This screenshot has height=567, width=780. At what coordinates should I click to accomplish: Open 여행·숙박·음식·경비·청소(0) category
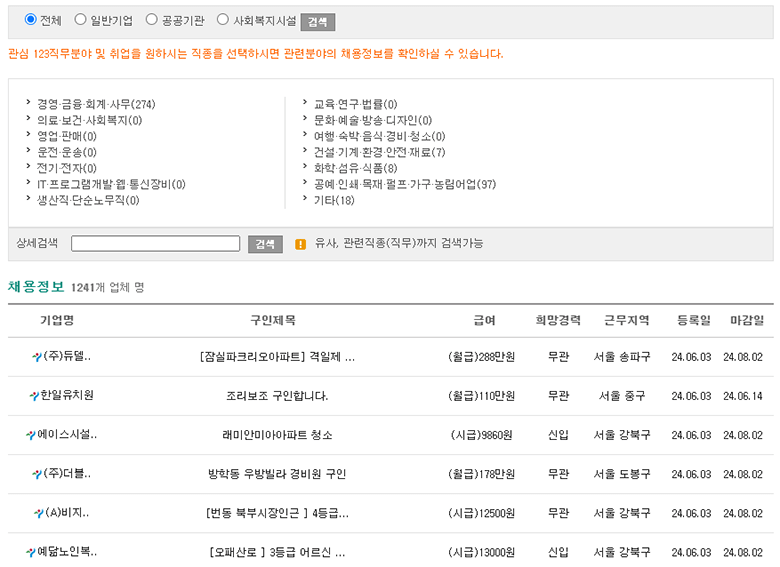click(379, 136)
